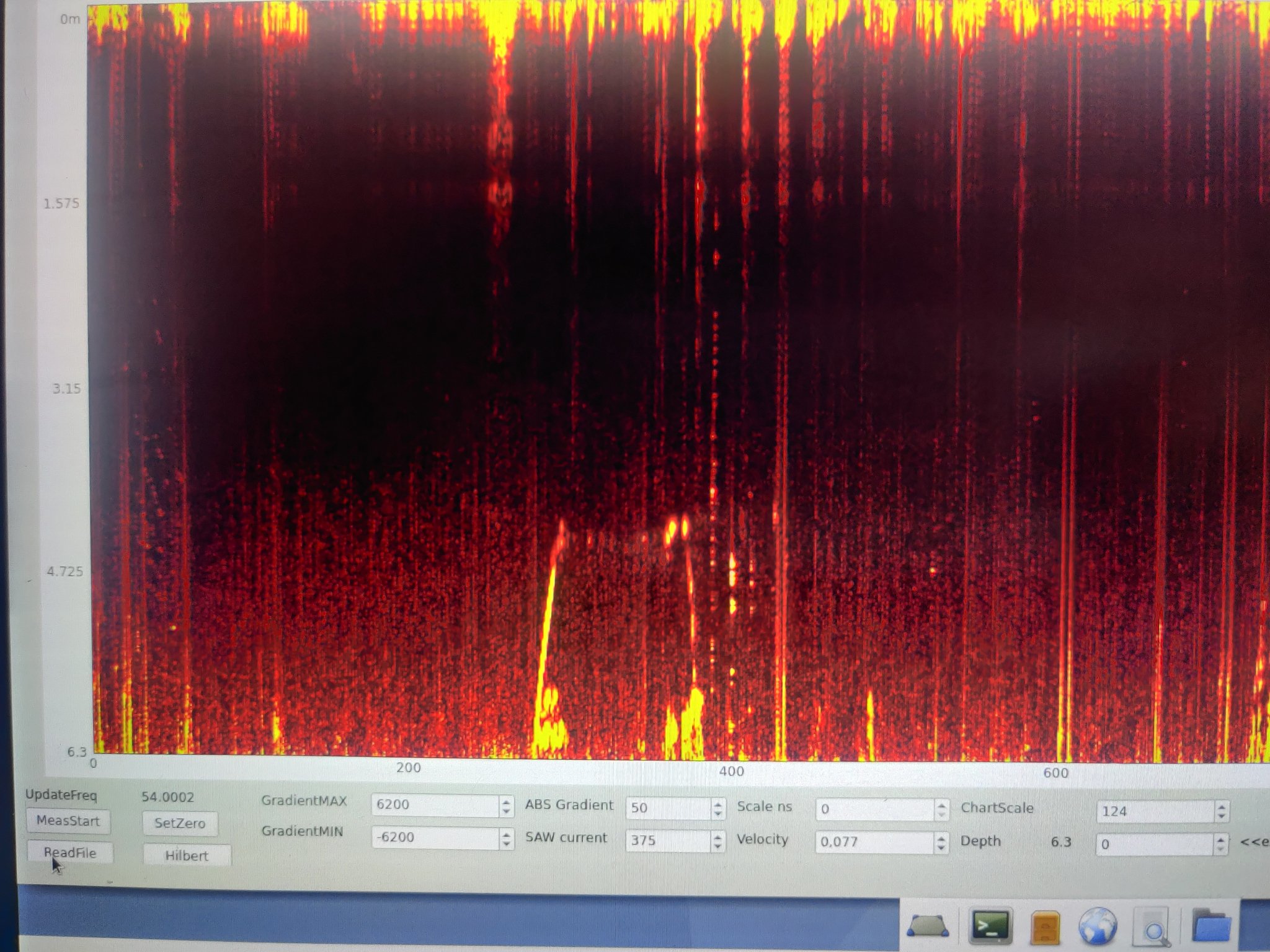Increment ABS Gradient with up arrow

coord(718,803)
